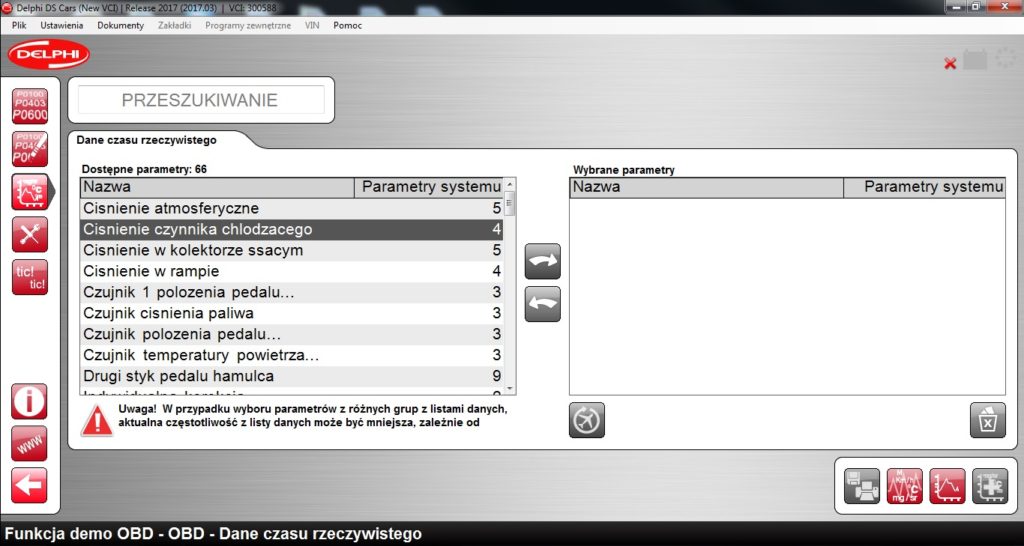Screen dimensions: 1024x546
Task: Select Czujnik 1 polozenia pedalu row
Action: pos(292,293)
